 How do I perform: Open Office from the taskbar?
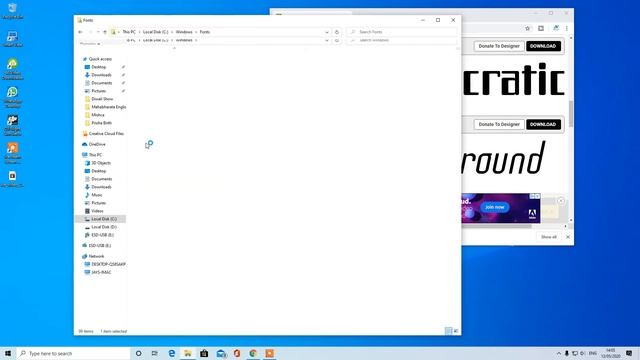point(237,353)
